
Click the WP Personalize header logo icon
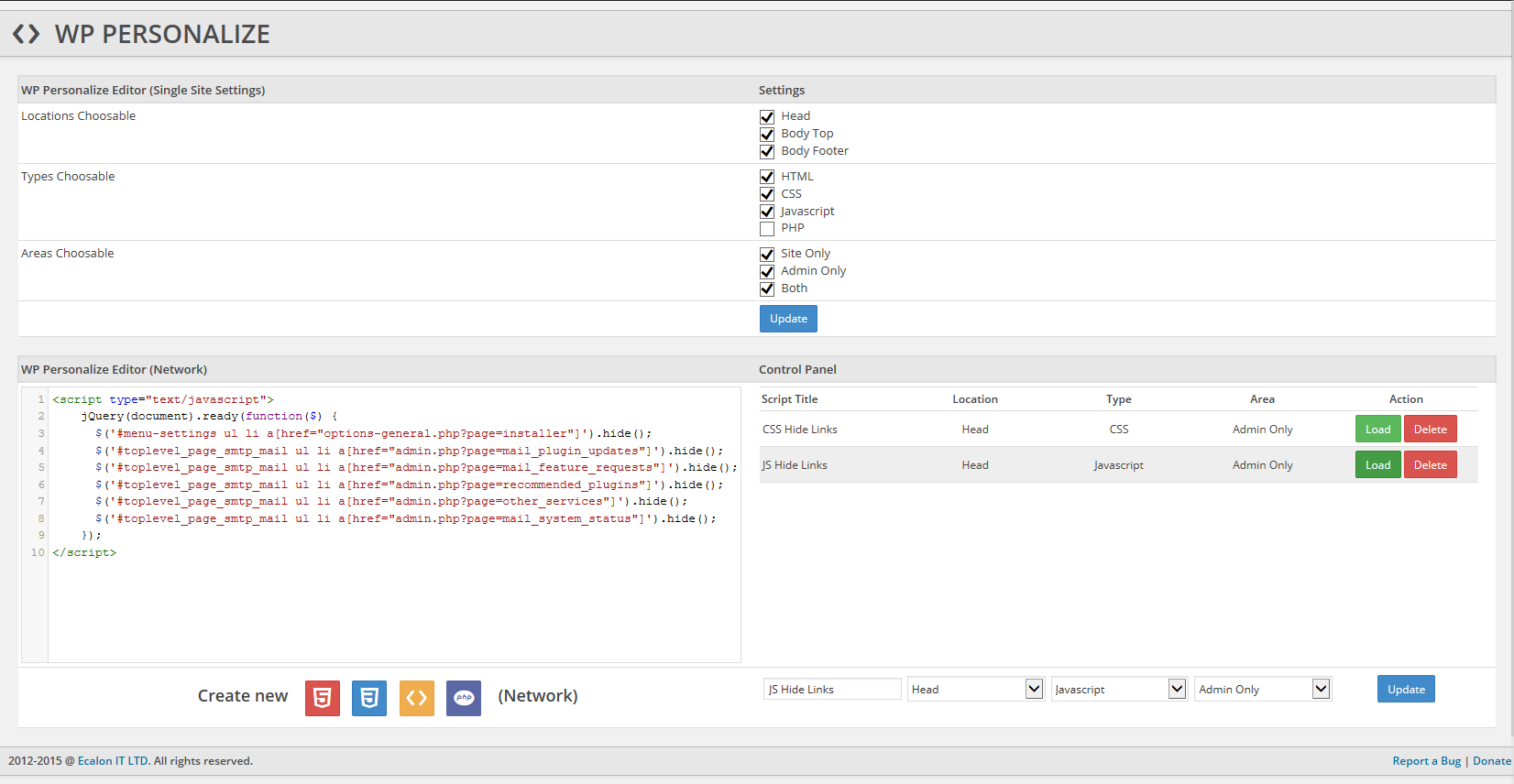click(x=26, y=34)
